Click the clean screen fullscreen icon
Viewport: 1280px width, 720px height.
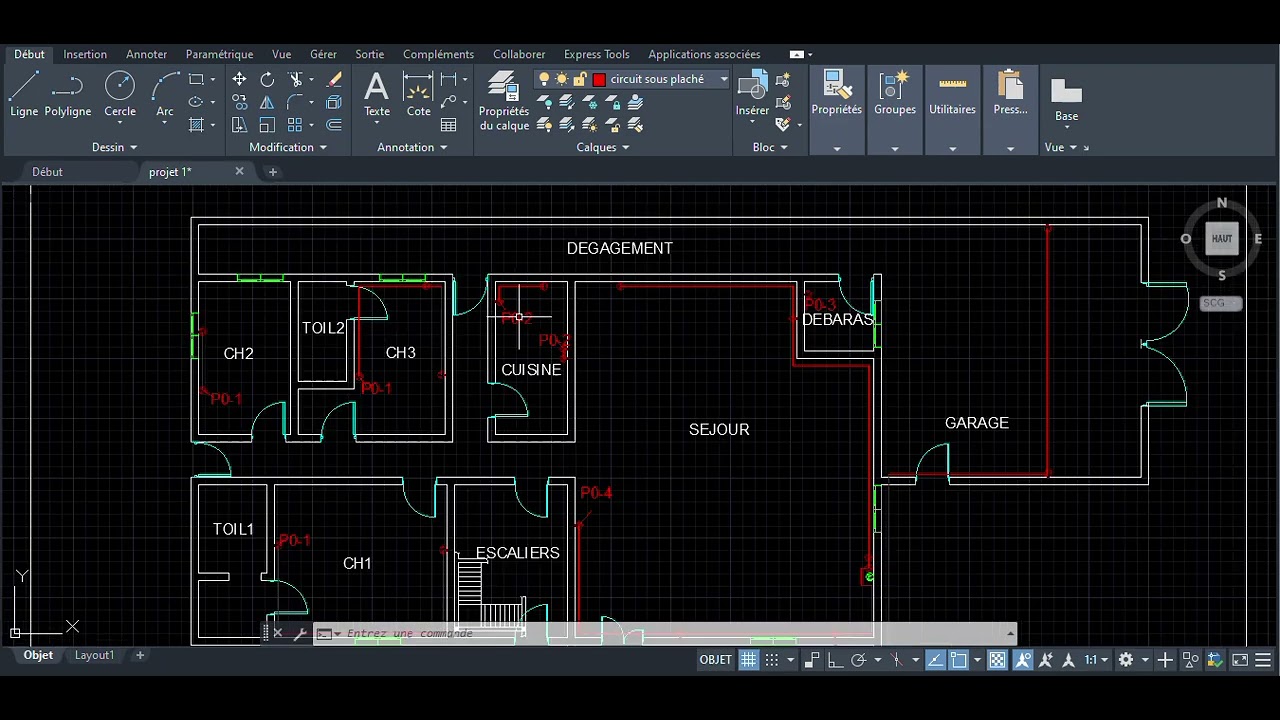1240,660
